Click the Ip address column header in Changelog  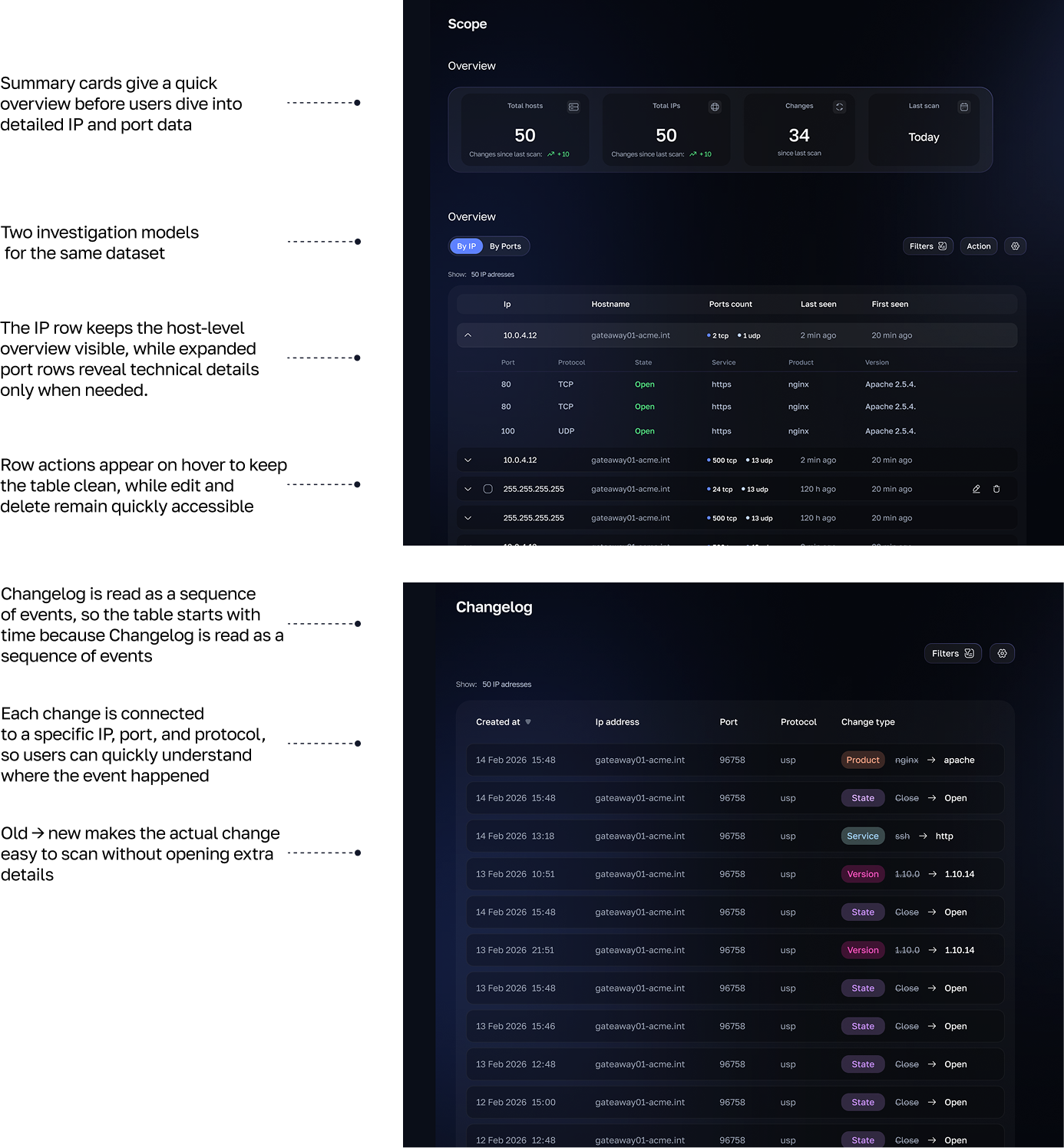coord(617,722)
